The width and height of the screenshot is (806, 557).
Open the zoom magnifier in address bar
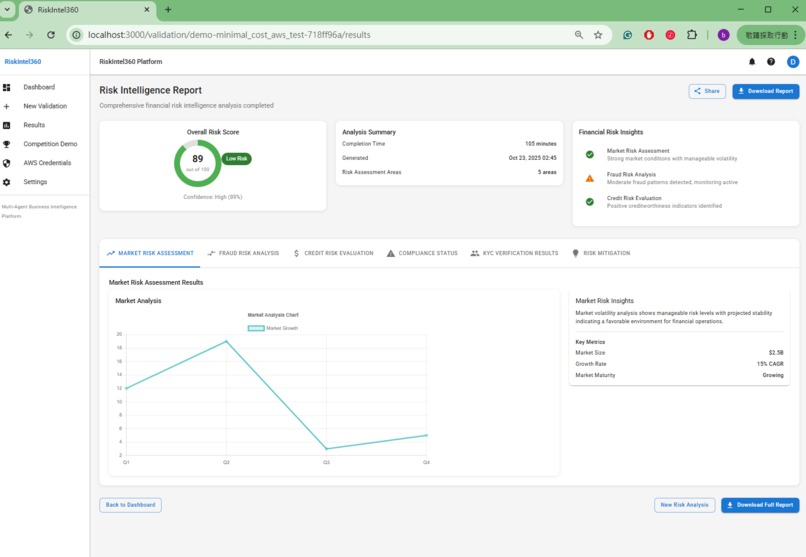click(x=579, y=35)
